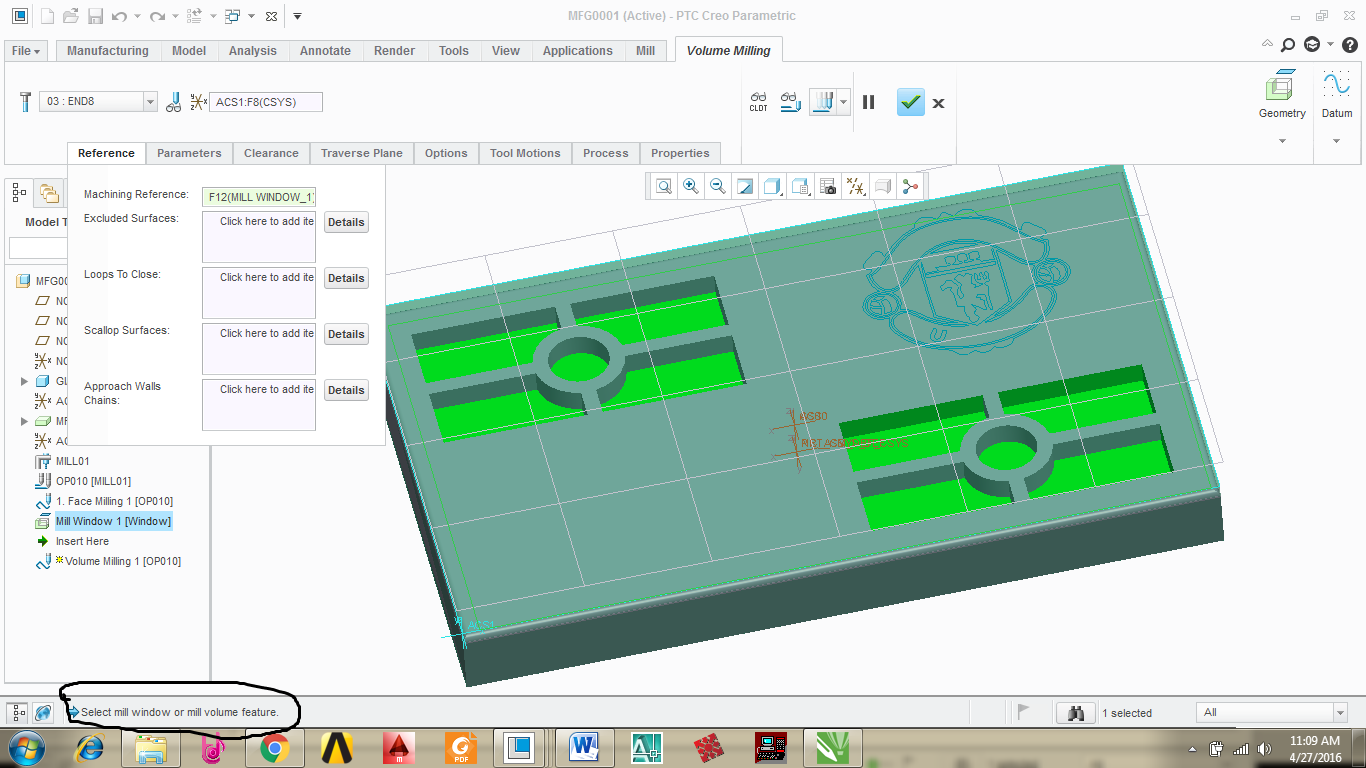Switch to the Mill ribbon tab
The width and height of the screenshot is (1366, 768).
tap(646, 51)
